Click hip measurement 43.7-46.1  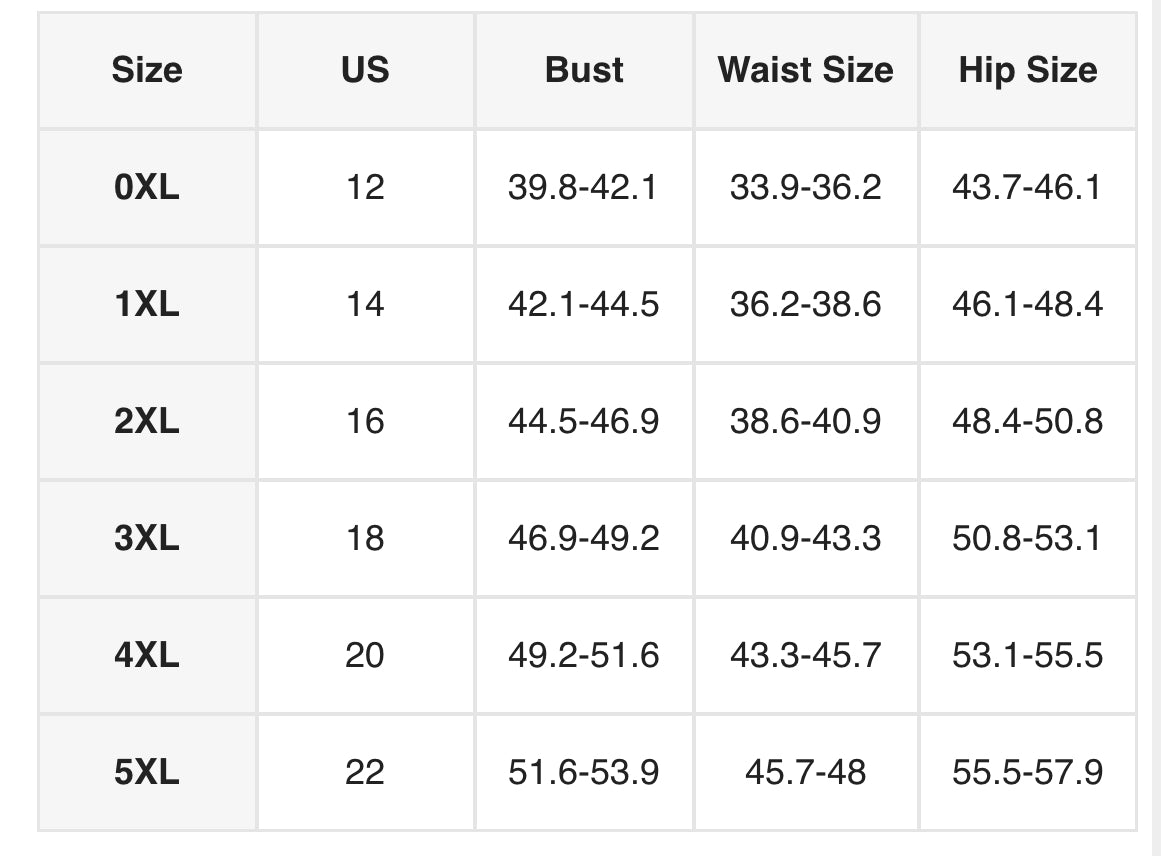1027,187
